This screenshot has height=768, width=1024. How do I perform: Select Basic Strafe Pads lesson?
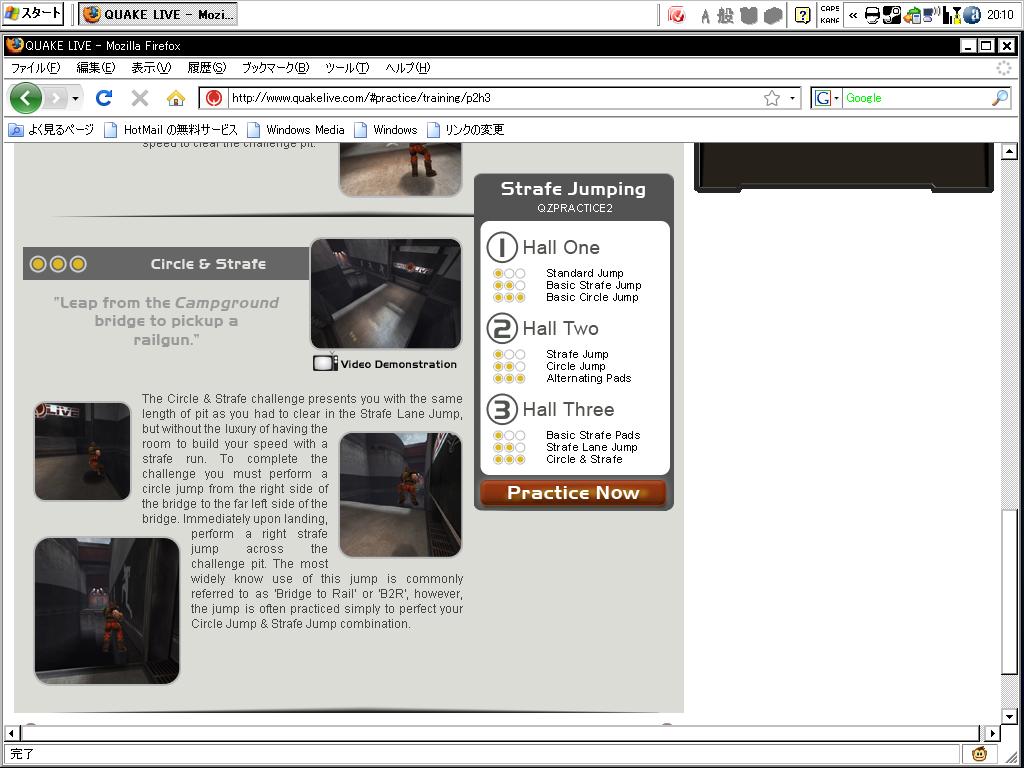tap(593, 435)
